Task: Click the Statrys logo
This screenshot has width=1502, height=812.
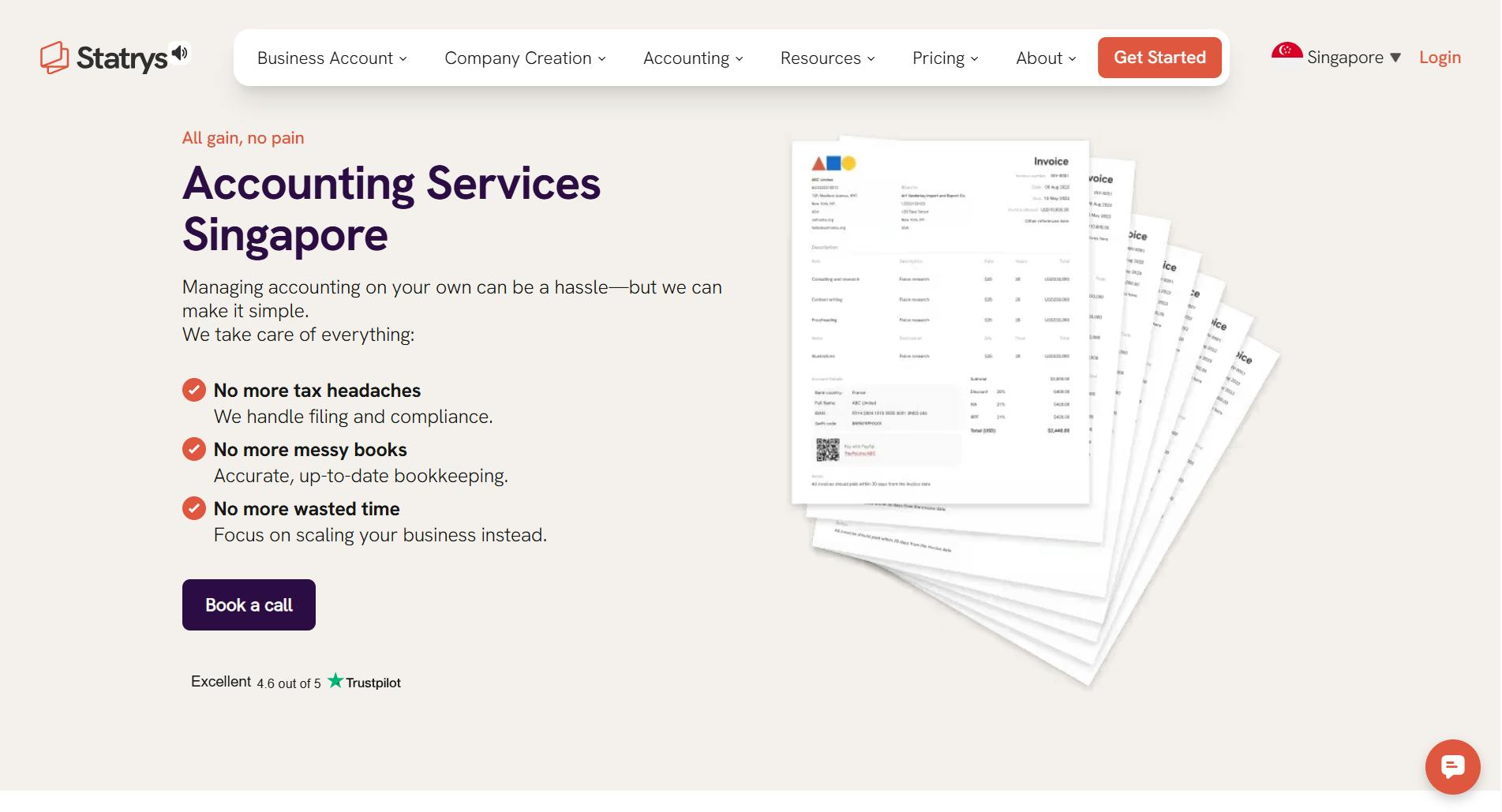Action: pos(103,58)
